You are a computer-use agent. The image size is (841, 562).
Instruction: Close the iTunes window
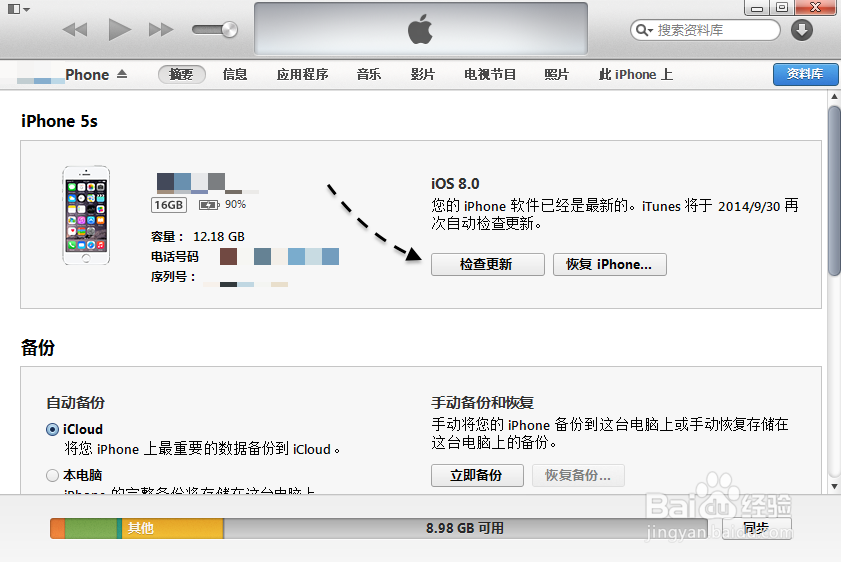(816, 8)
